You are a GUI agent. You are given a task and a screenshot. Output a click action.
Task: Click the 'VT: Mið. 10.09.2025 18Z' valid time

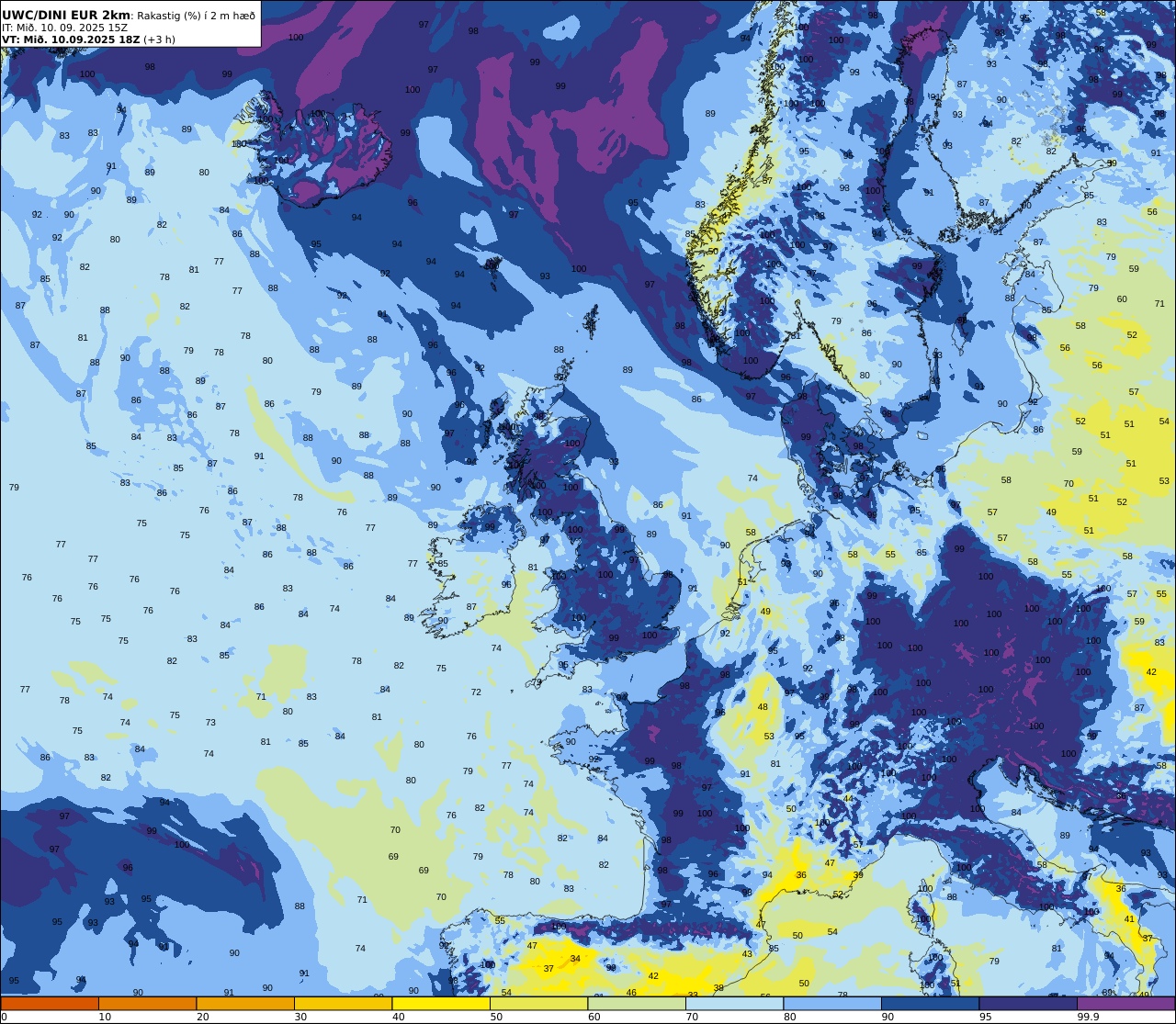pos(71,39)
